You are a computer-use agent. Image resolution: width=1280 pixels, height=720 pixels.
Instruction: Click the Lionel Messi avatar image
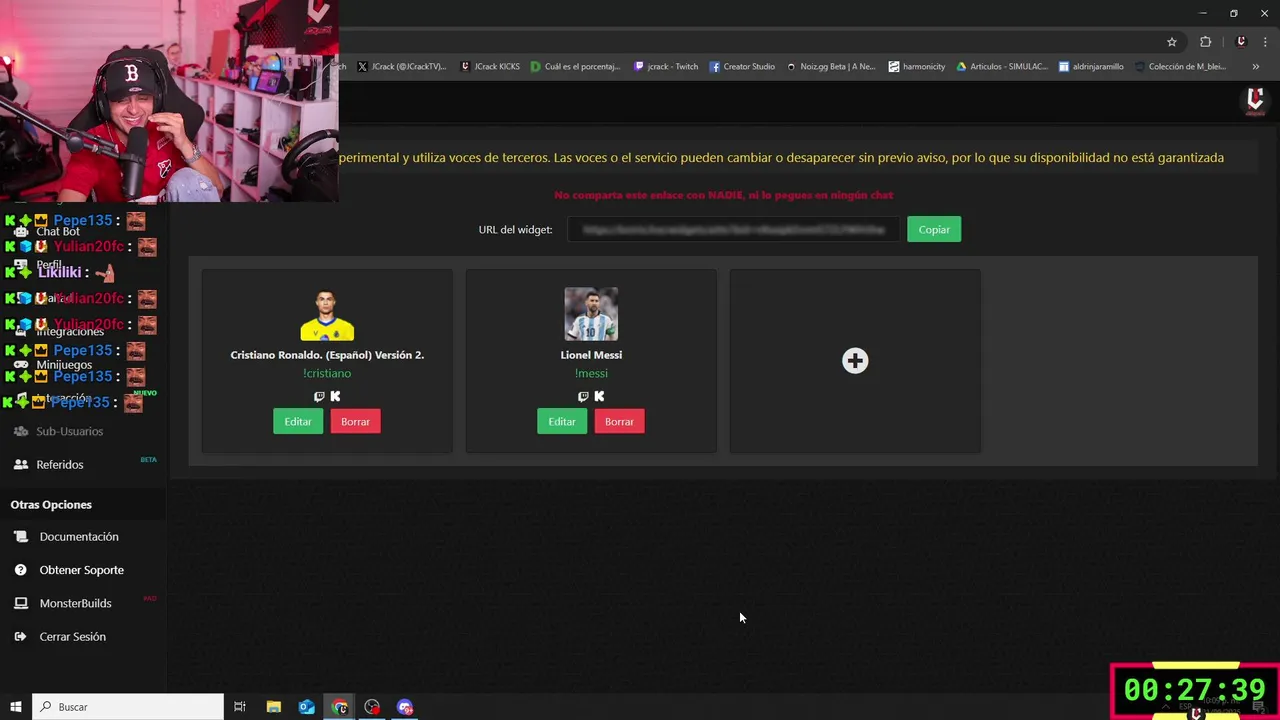tap(591, 314)
